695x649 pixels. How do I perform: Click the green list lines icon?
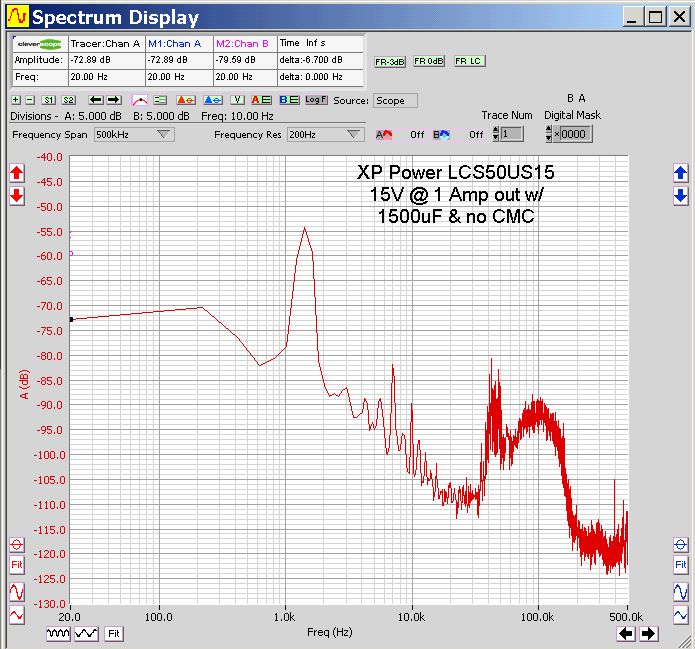click(x=160, y=101)
